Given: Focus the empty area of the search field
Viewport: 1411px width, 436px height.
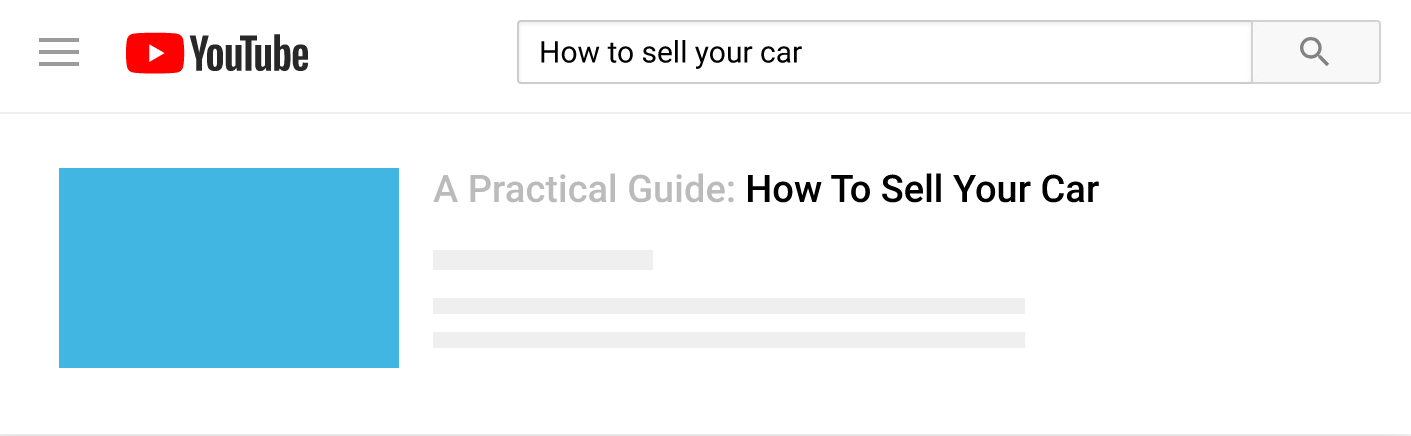Looking at the screenshot, I should click(x=1020, y=52).
